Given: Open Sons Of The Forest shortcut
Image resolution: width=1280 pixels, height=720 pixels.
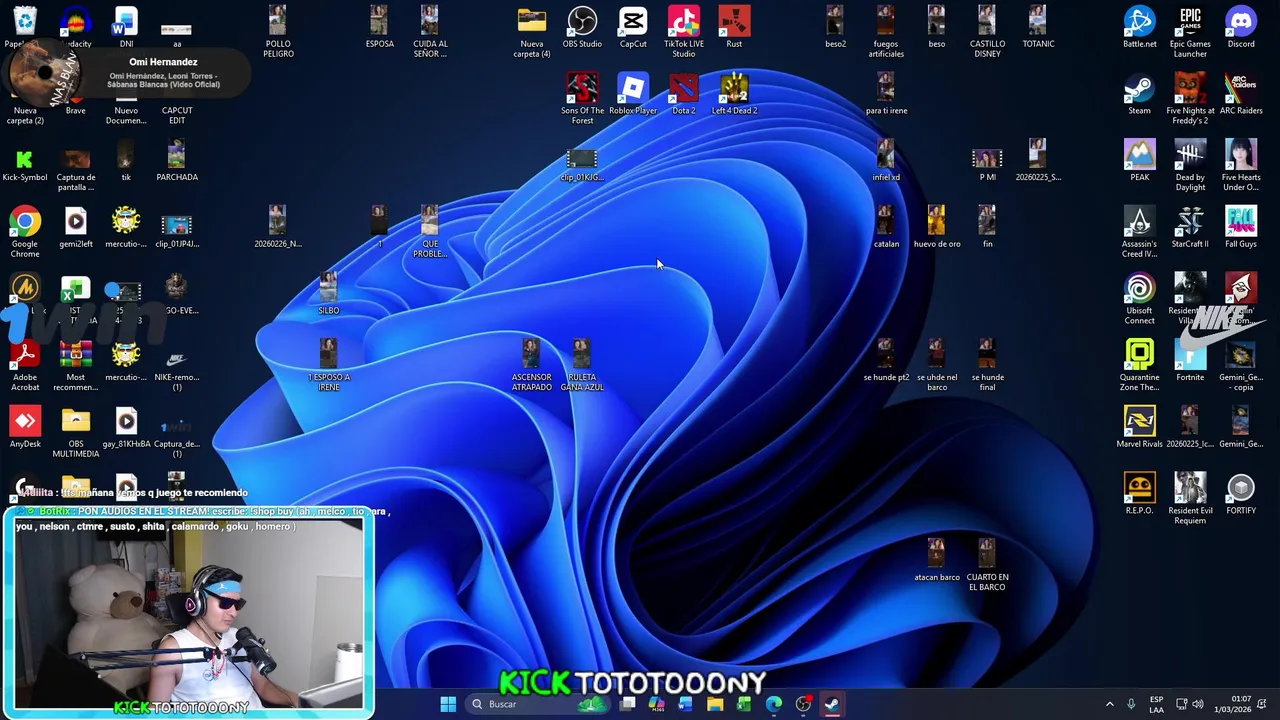Looking at the screenshot, I should [x=582, y=99].
